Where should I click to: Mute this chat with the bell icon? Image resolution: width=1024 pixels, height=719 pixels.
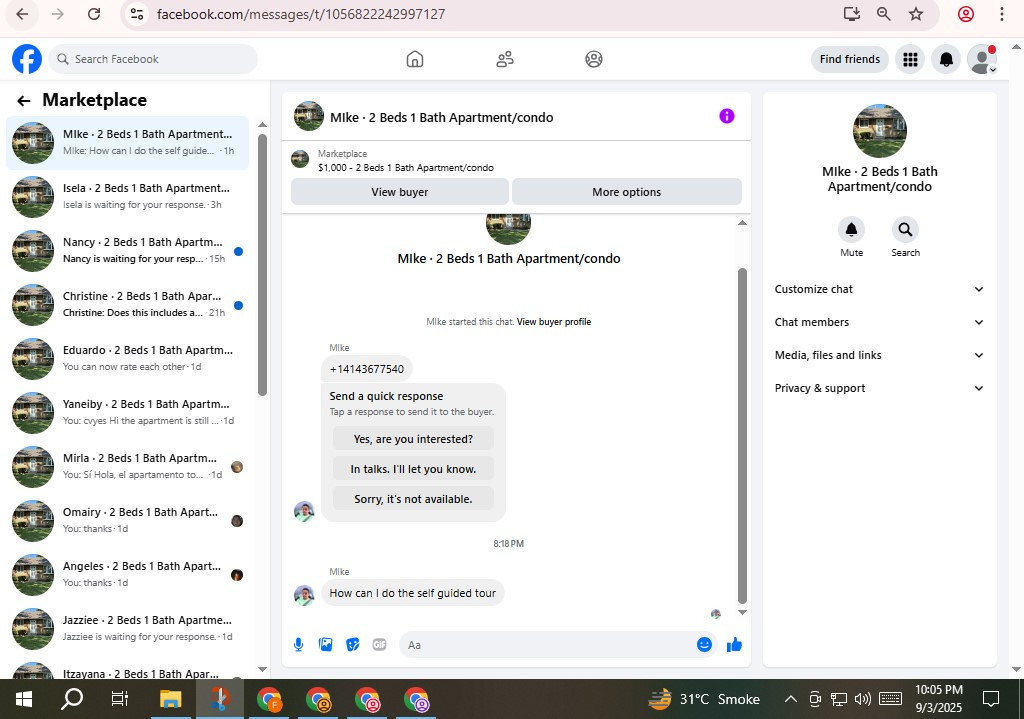point(851,230)
